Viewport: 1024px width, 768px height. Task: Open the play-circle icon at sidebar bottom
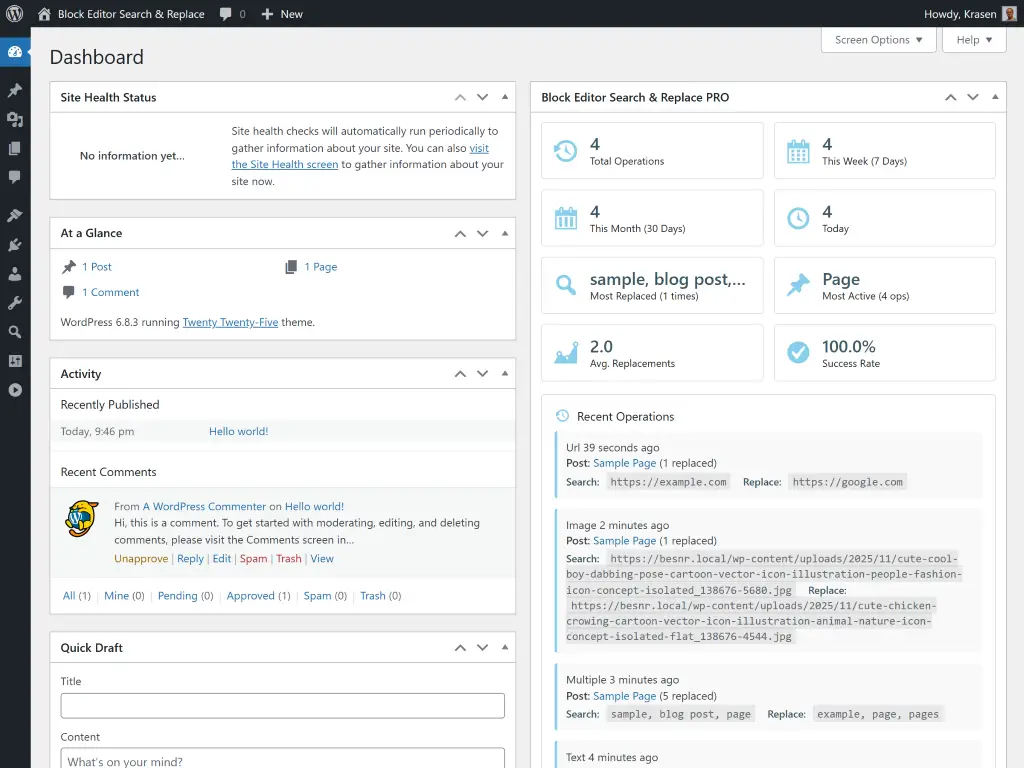(14, 390)
